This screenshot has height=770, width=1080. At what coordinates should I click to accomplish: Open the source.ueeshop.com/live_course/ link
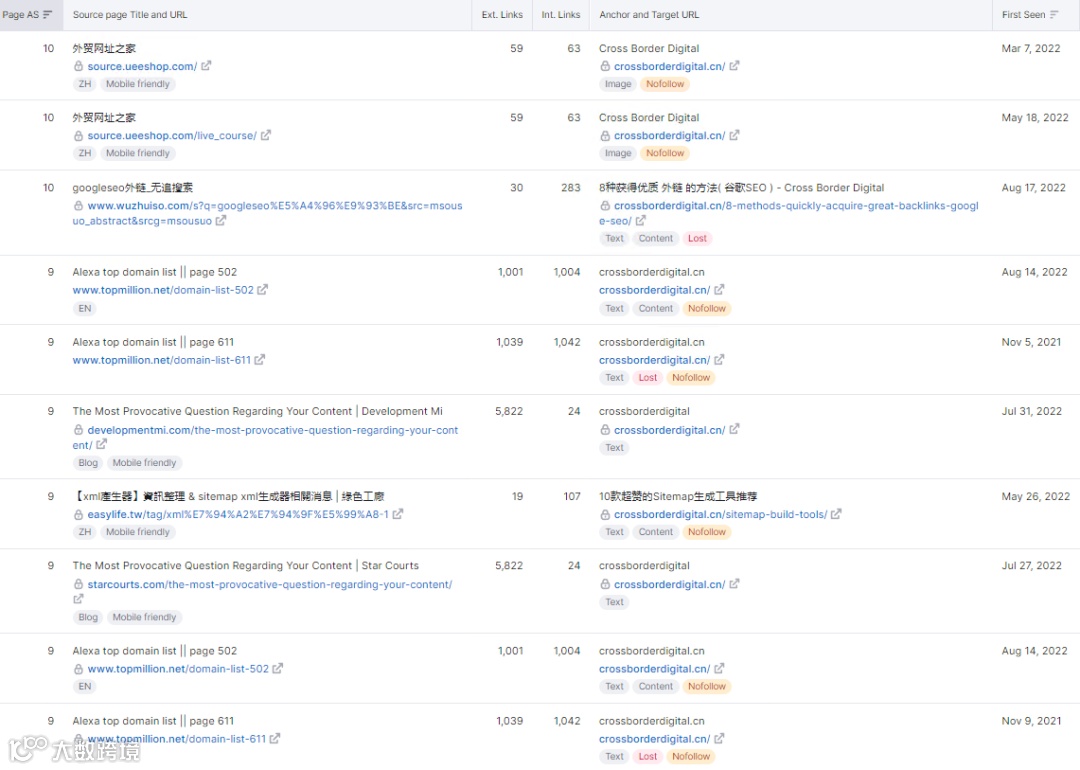pos(172,136)
